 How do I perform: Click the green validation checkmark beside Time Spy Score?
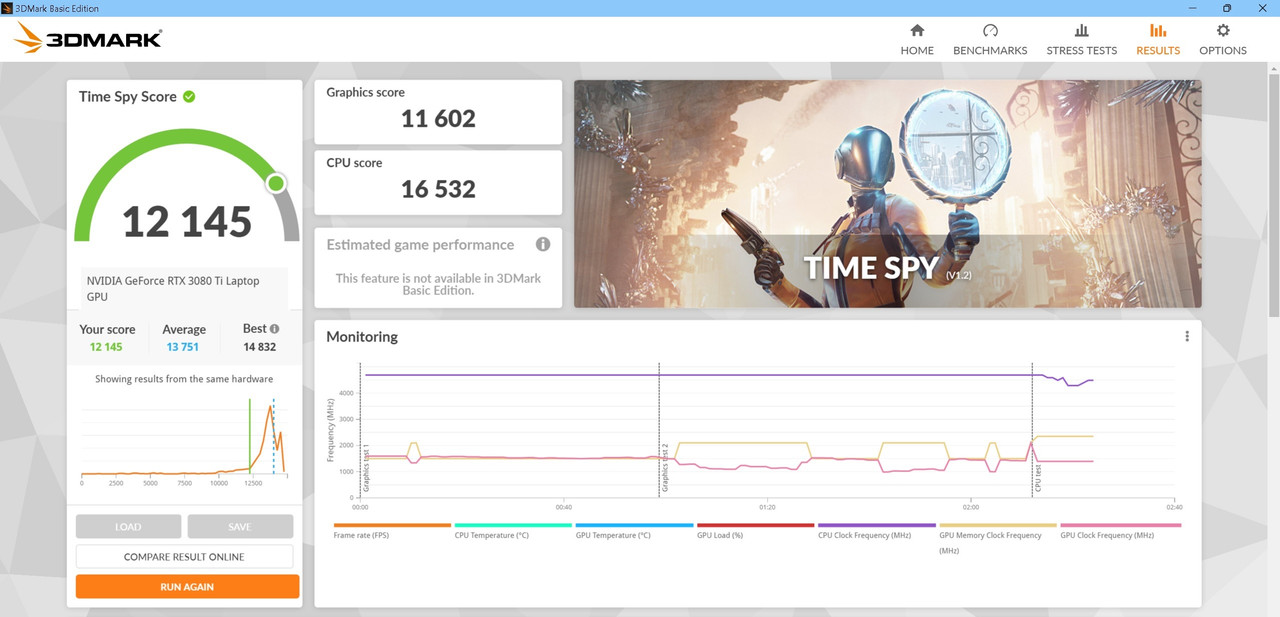189,97
